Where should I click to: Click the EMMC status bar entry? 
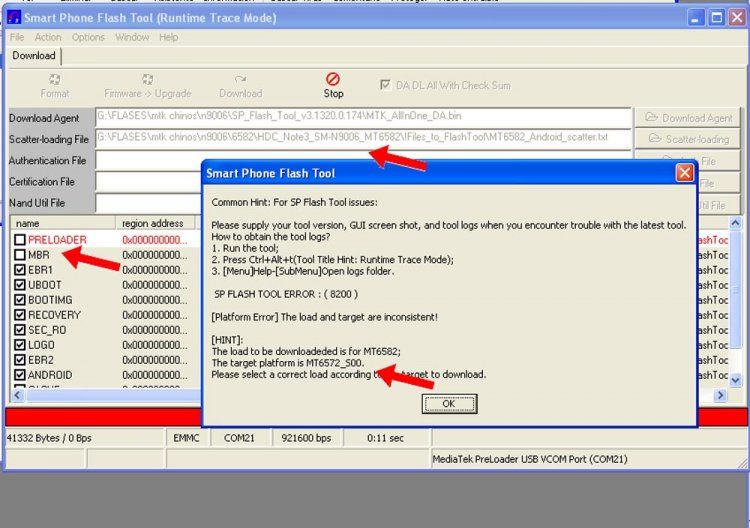pyautogui.click(x=186, y=438)
